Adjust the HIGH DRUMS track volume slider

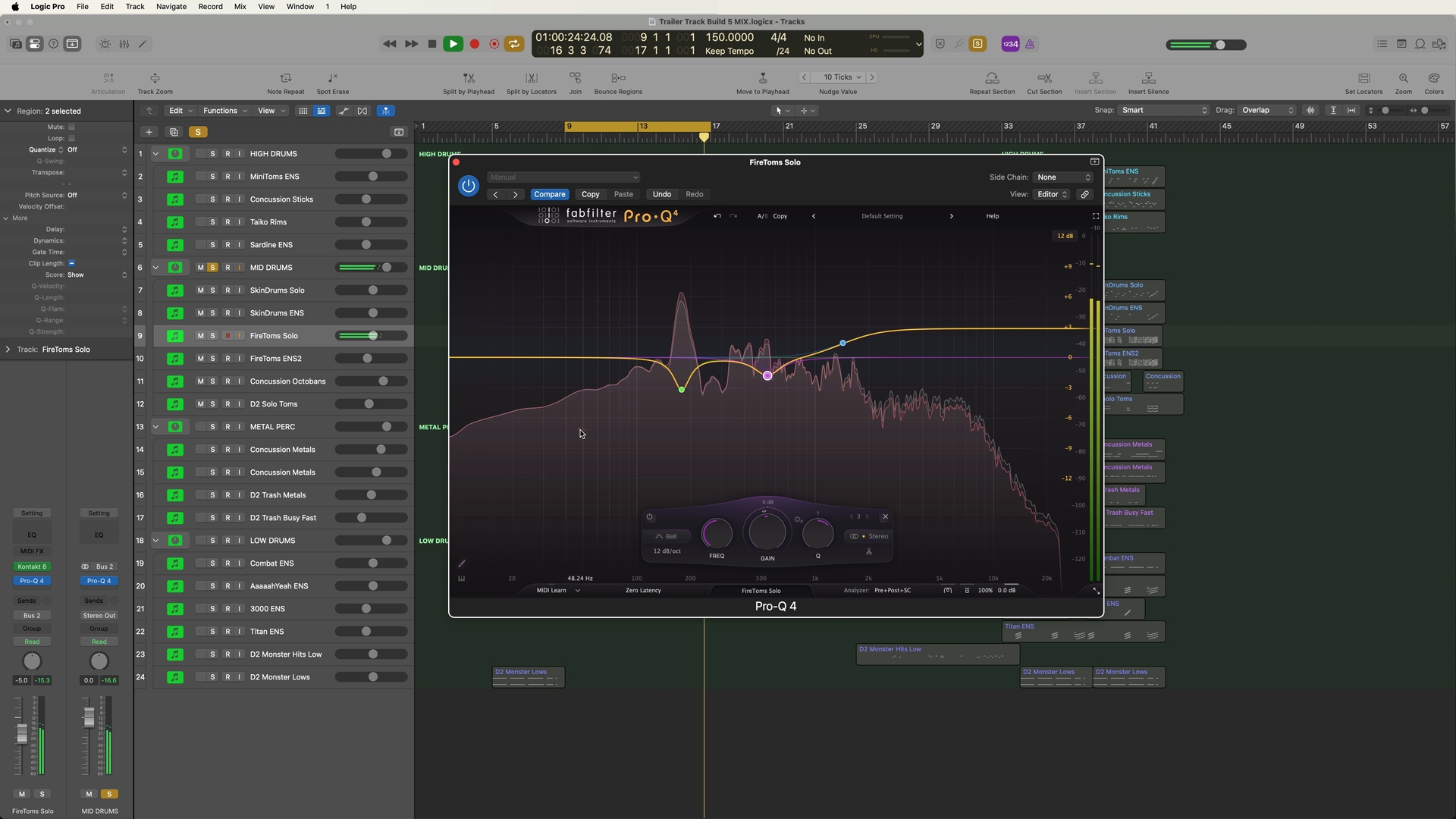372,154
